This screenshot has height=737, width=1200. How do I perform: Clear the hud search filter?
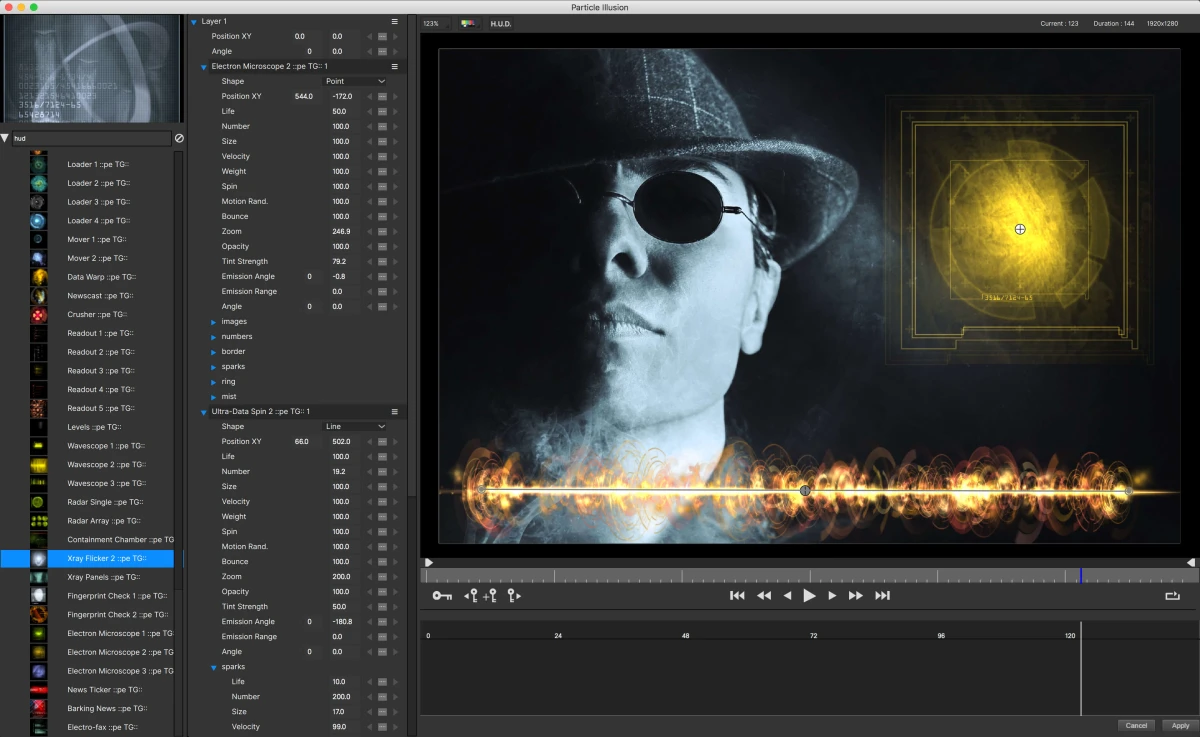[x=179, y=138]
